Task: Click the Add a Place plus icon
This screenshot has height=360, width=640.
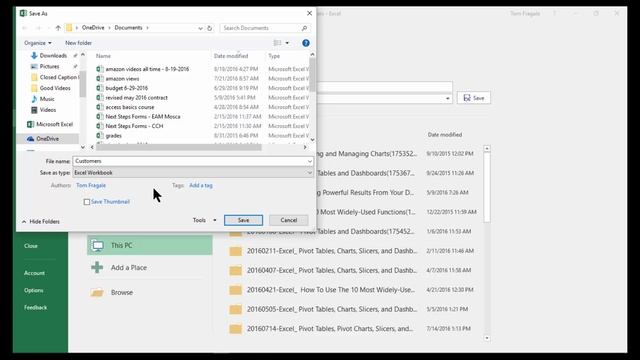Action: click(97, 267)
